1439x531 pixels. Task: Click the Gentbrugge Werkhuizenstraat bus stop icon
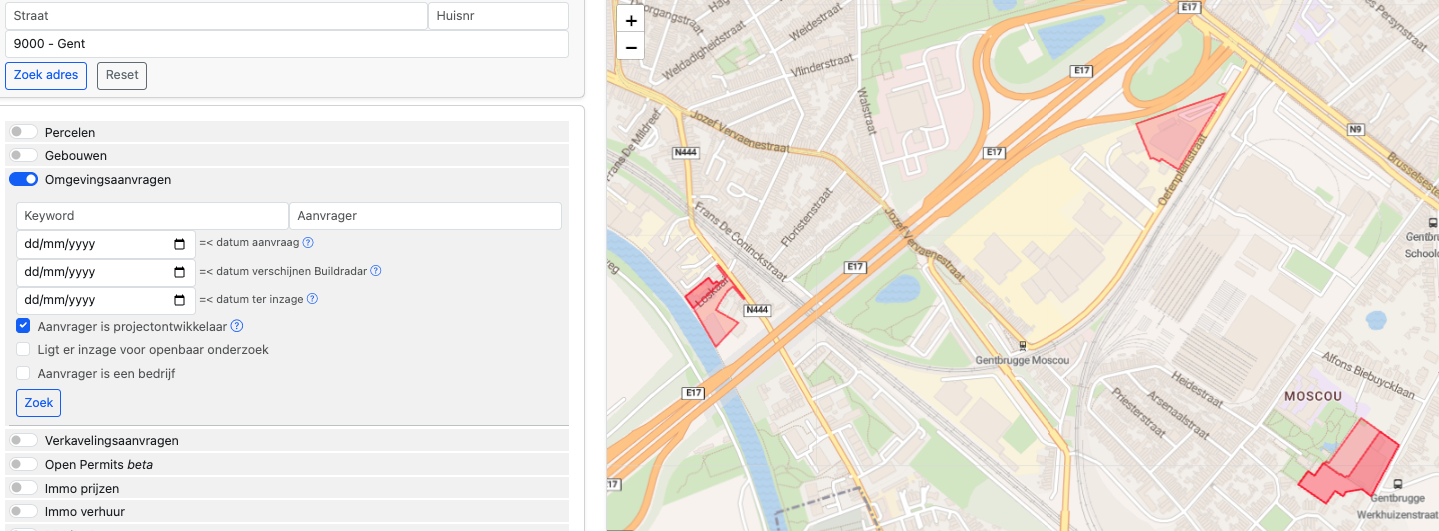click(1397, 483)
